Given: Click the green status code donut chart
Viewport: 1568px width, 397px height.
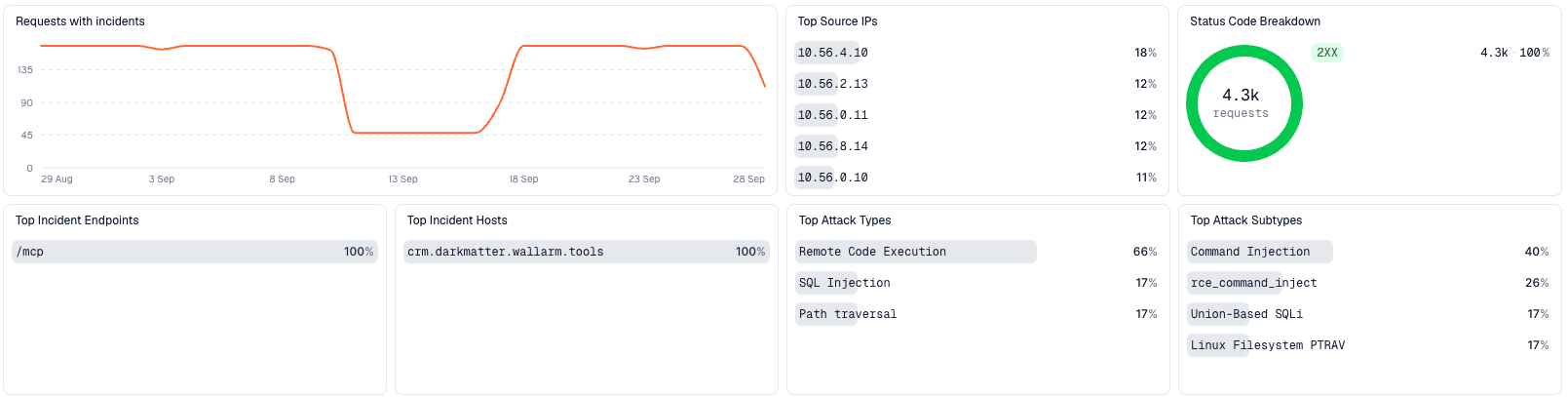Looking at the screenshot, I should click(x=1244, y=103).
